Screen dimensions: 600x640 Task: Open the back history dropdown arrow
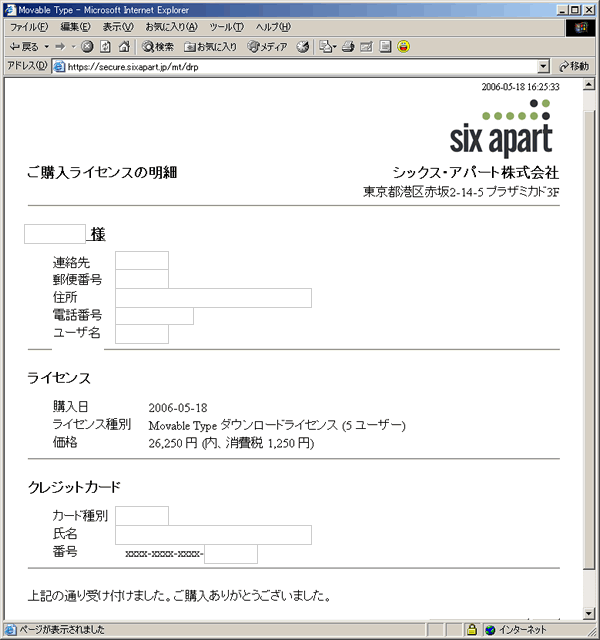pyautogui.click(x=47, y=47)
